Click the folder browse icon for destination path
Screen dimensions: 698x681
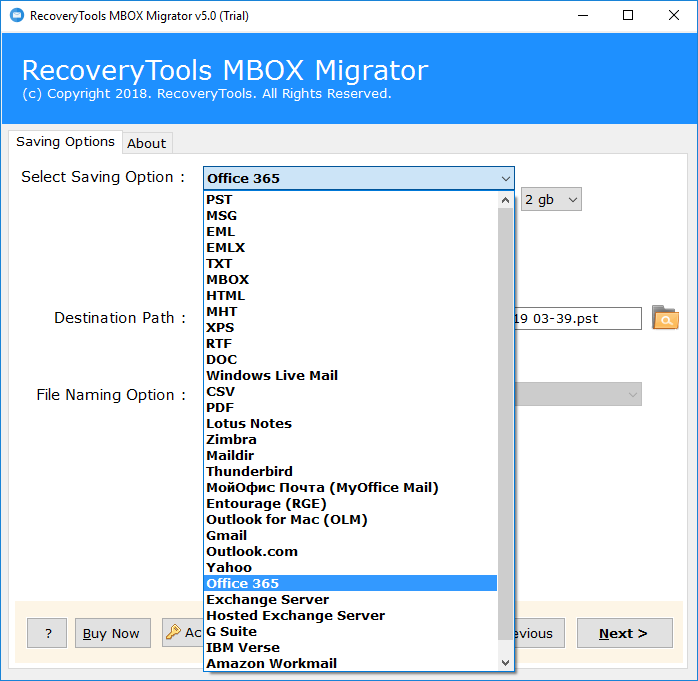click(665, 318)
